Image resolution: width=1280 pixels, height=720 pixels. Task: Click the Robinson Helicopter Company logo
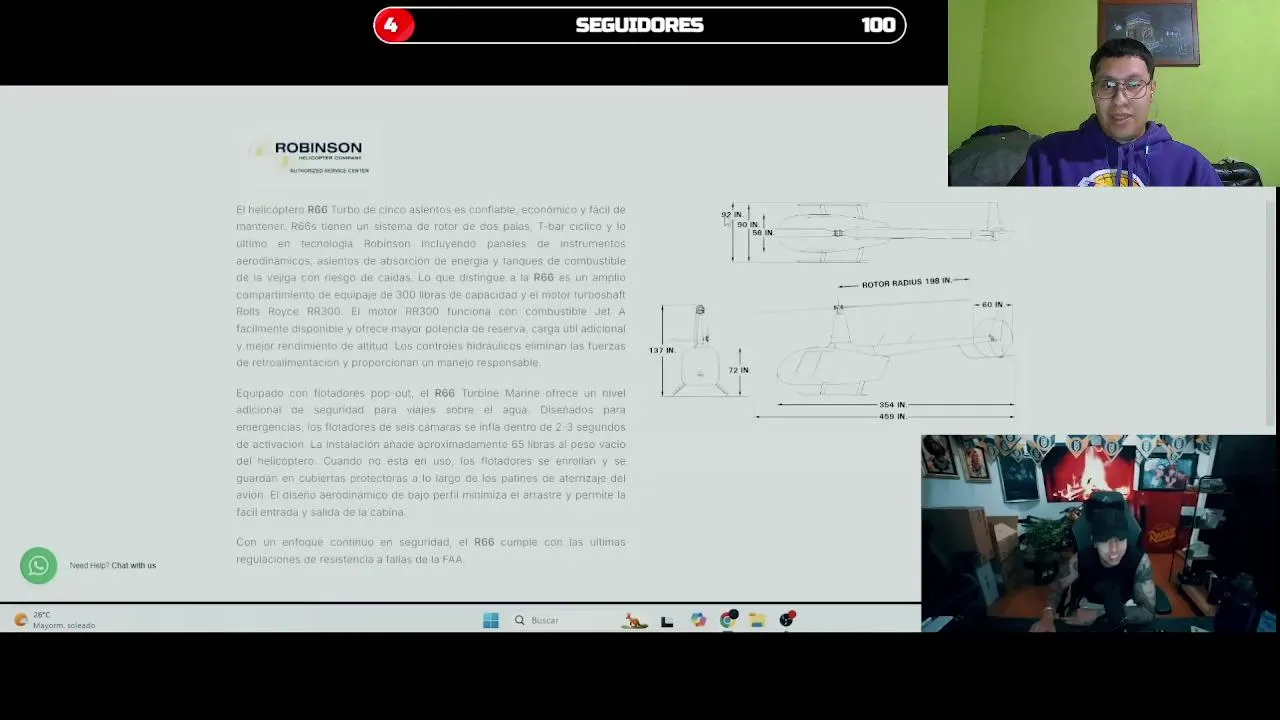point(311,157)
